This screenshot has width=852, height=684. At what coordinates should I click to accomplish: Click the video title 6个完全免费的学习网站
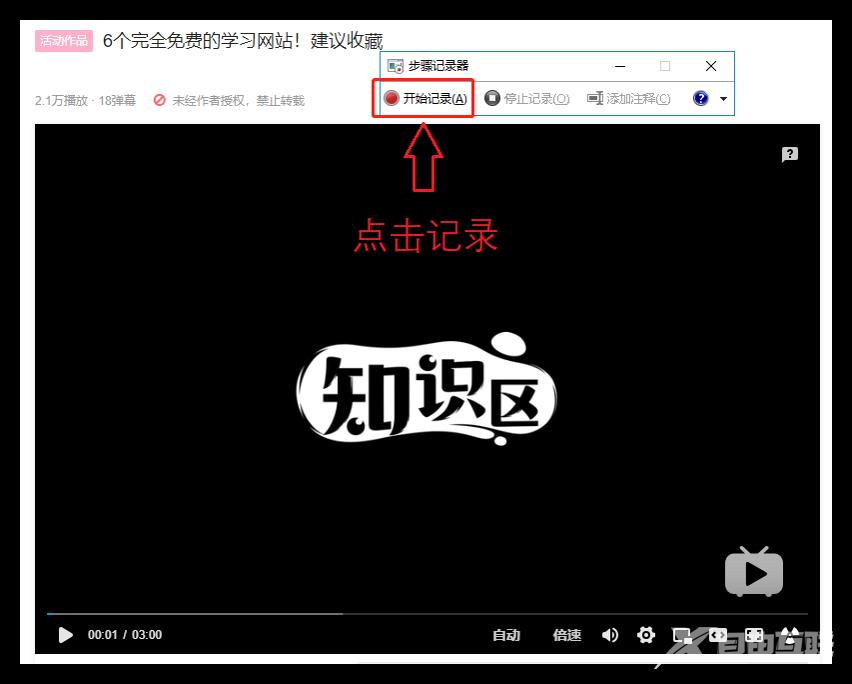[x=243, y=41]
